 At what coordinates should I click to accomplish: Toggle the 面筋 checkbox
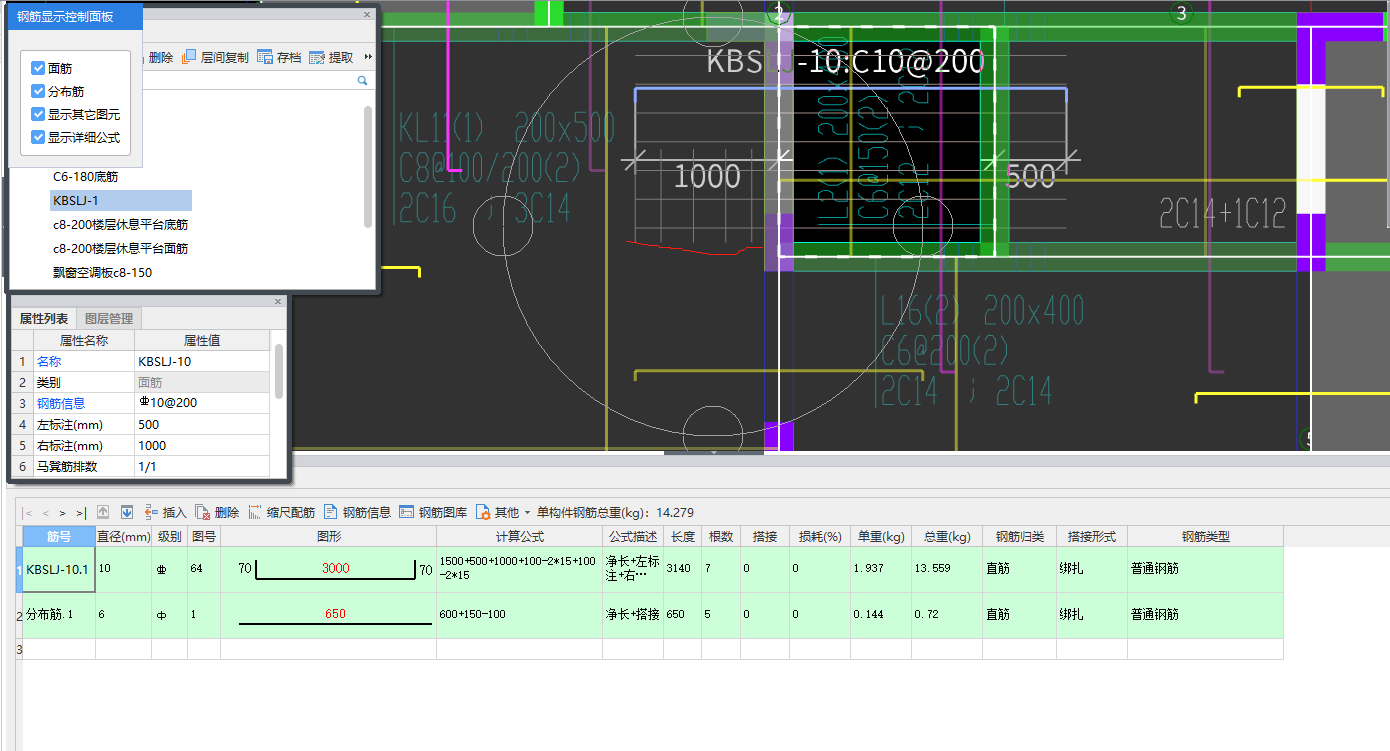point(38,68)
